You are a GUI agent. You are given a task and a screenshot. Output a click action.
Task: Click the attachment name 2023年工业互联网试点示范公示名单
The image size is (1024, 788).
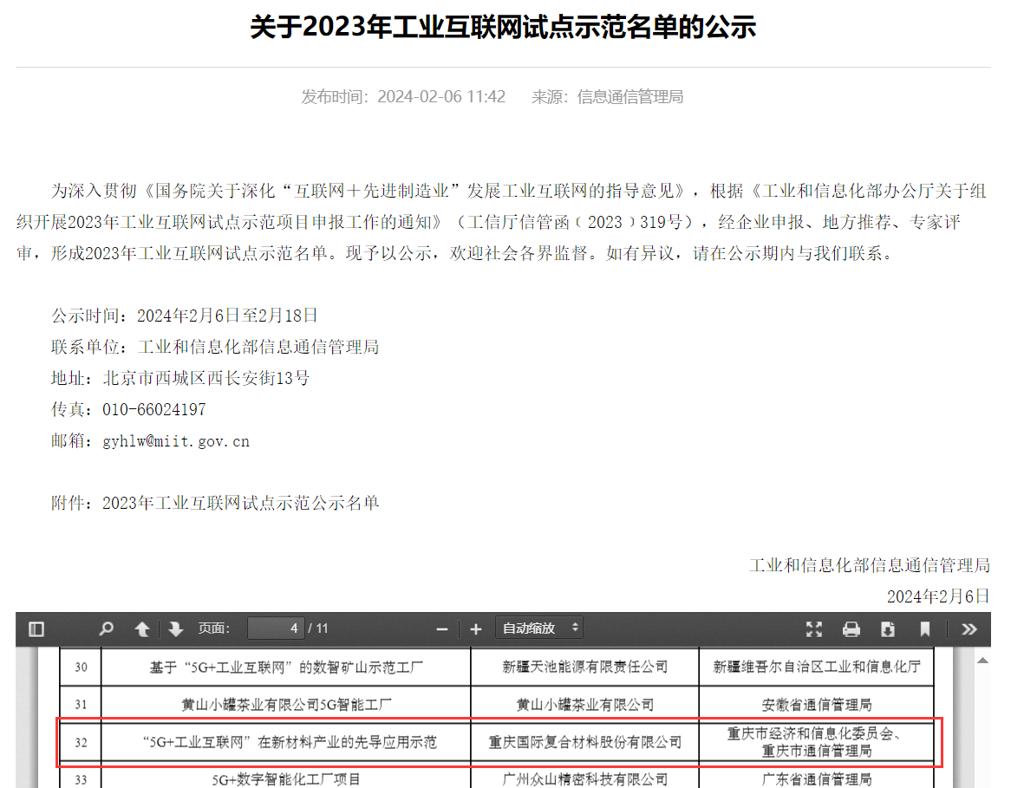(240, 503)
